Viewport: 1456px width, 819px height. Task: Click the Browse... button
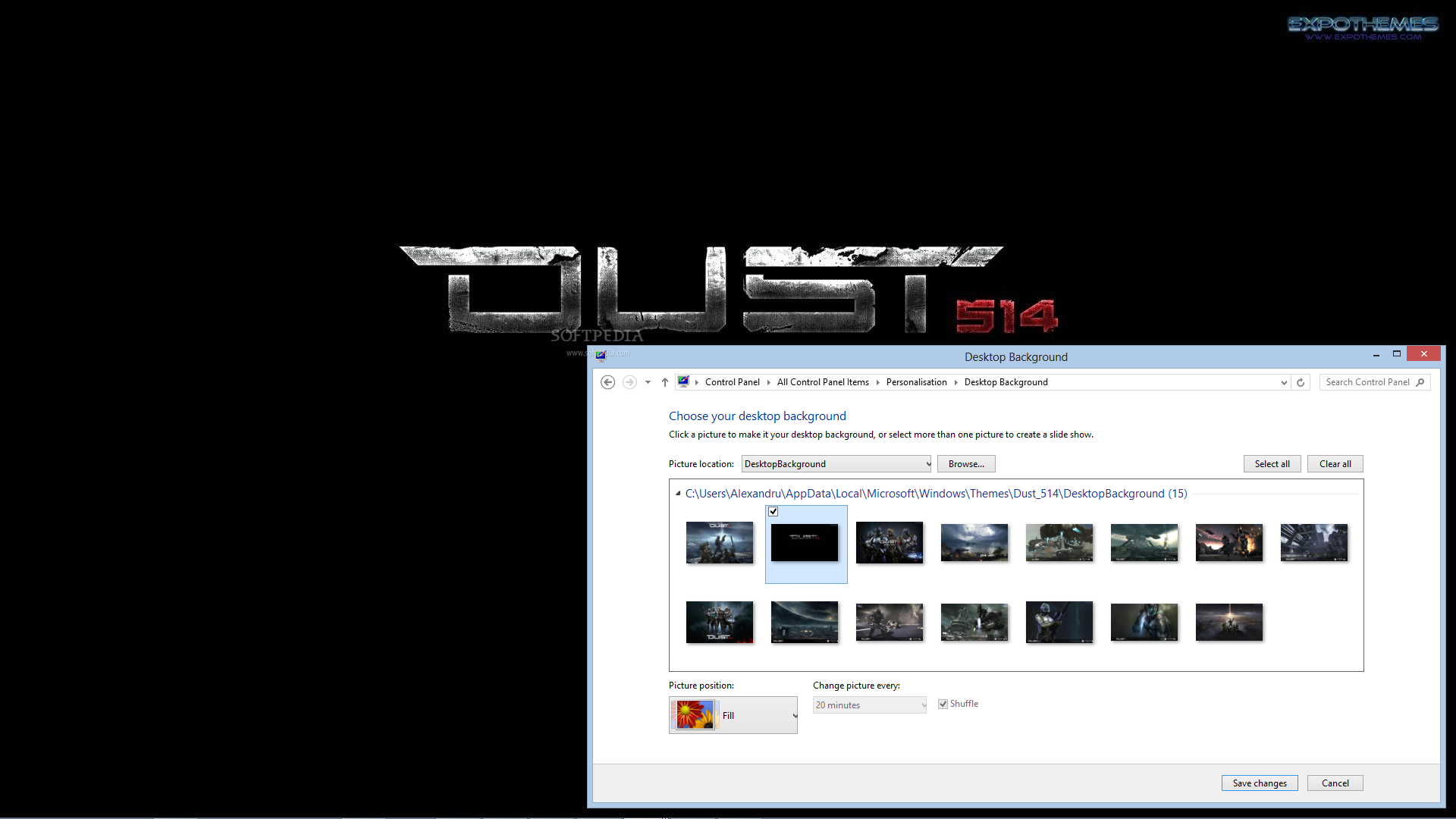[x=966, y=464]
